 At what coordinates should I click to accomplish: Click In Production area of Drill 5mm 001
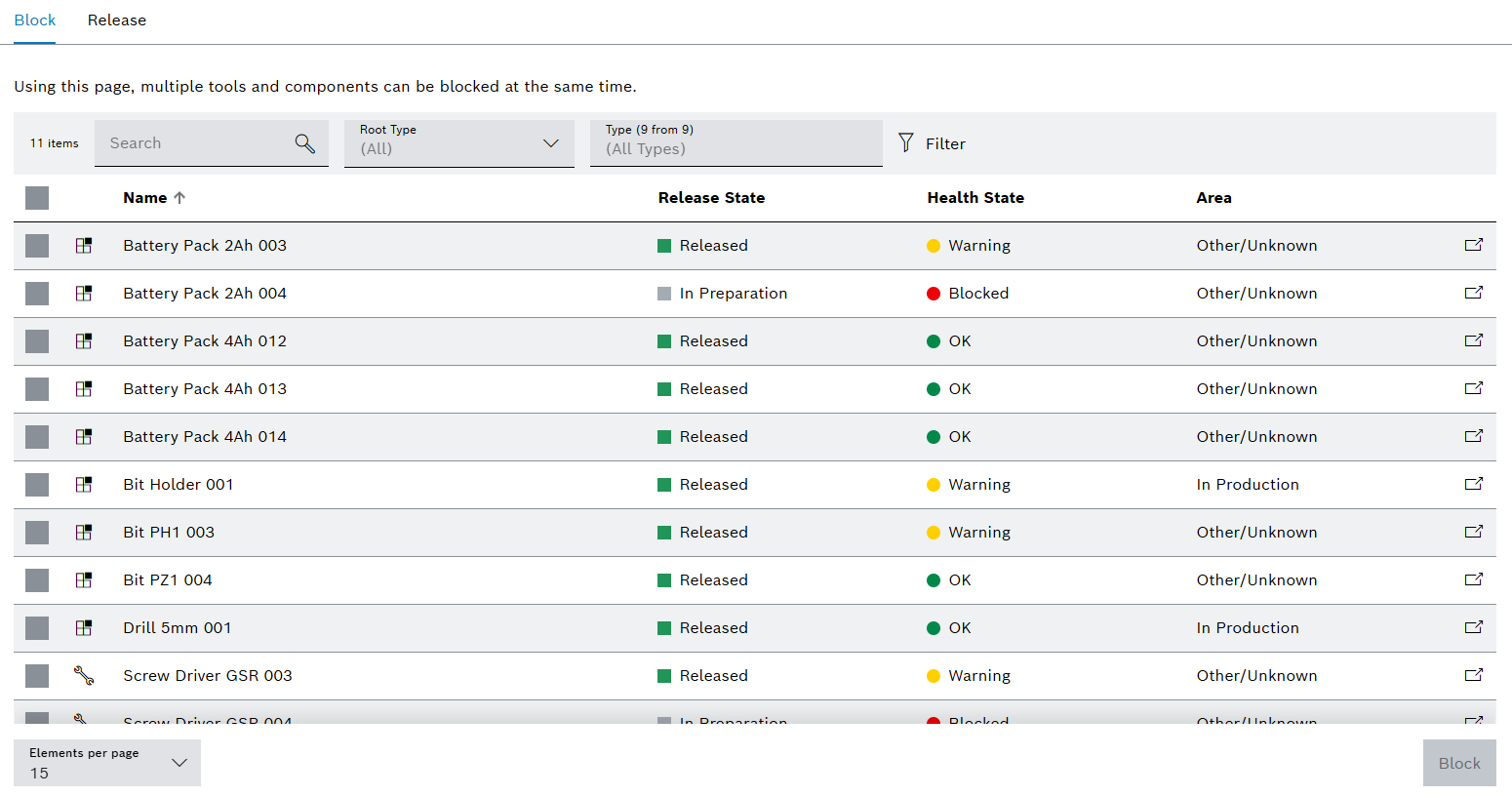tap(1248, 627)
